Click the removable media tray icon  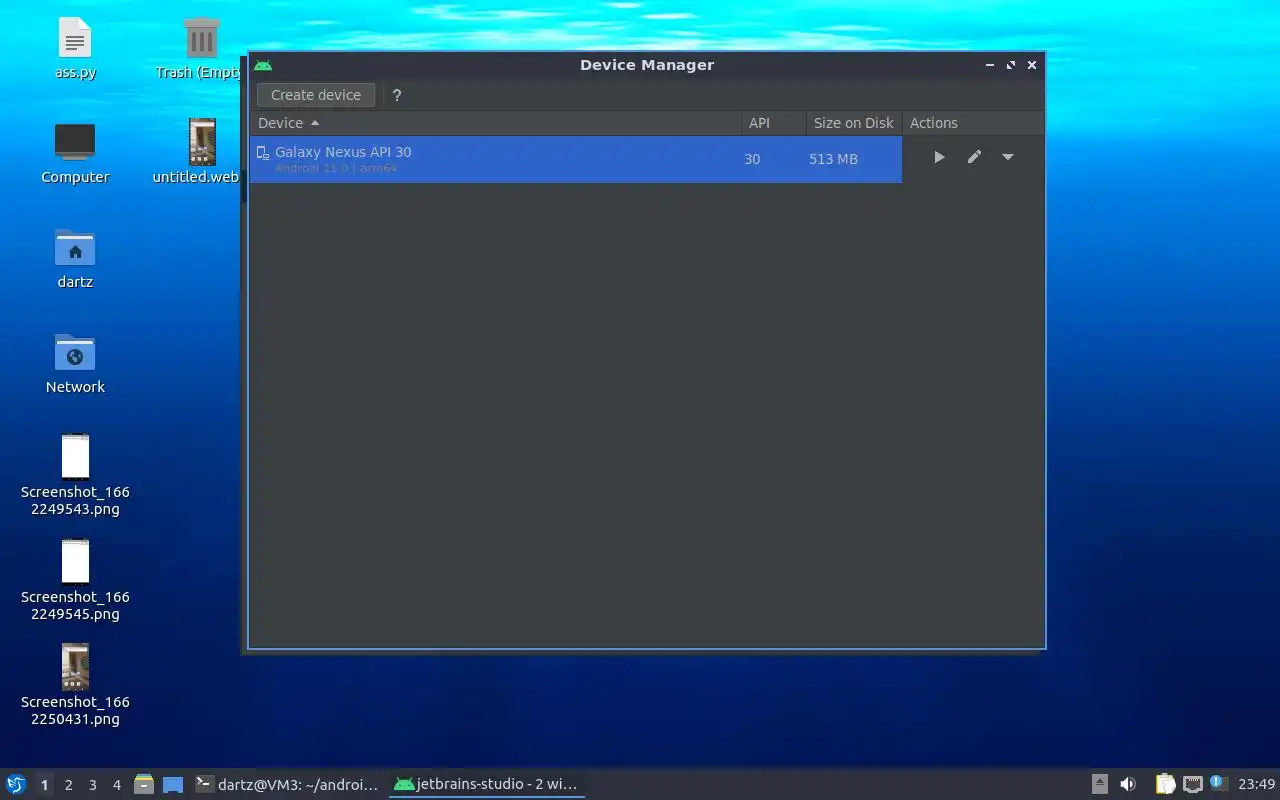(x=1100, y=784)
